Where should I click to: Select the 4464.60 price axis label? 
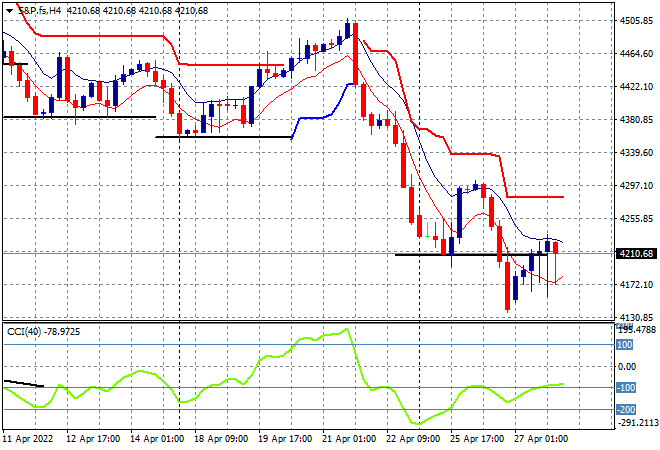(636, 53)
